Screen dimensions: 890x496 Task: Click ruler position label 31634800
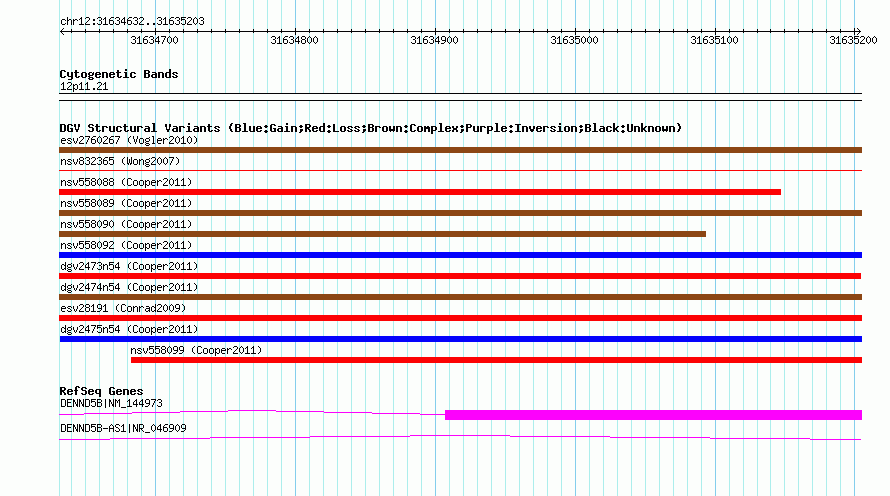(x=294, y=40)
